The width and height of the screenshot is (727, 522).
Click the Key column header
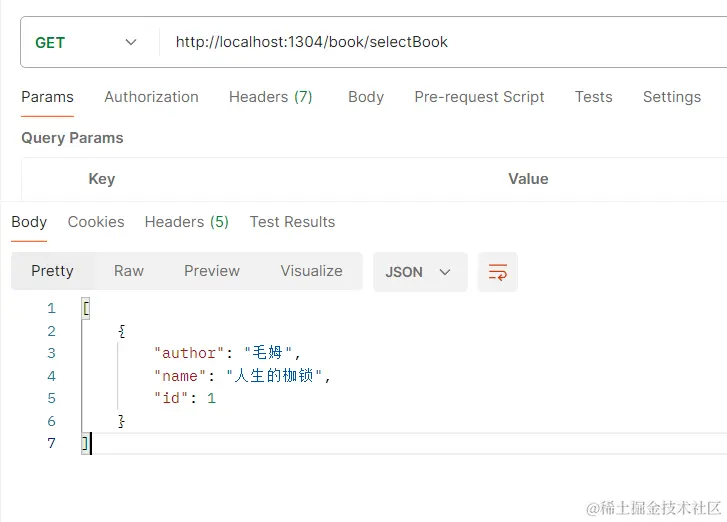102,179
